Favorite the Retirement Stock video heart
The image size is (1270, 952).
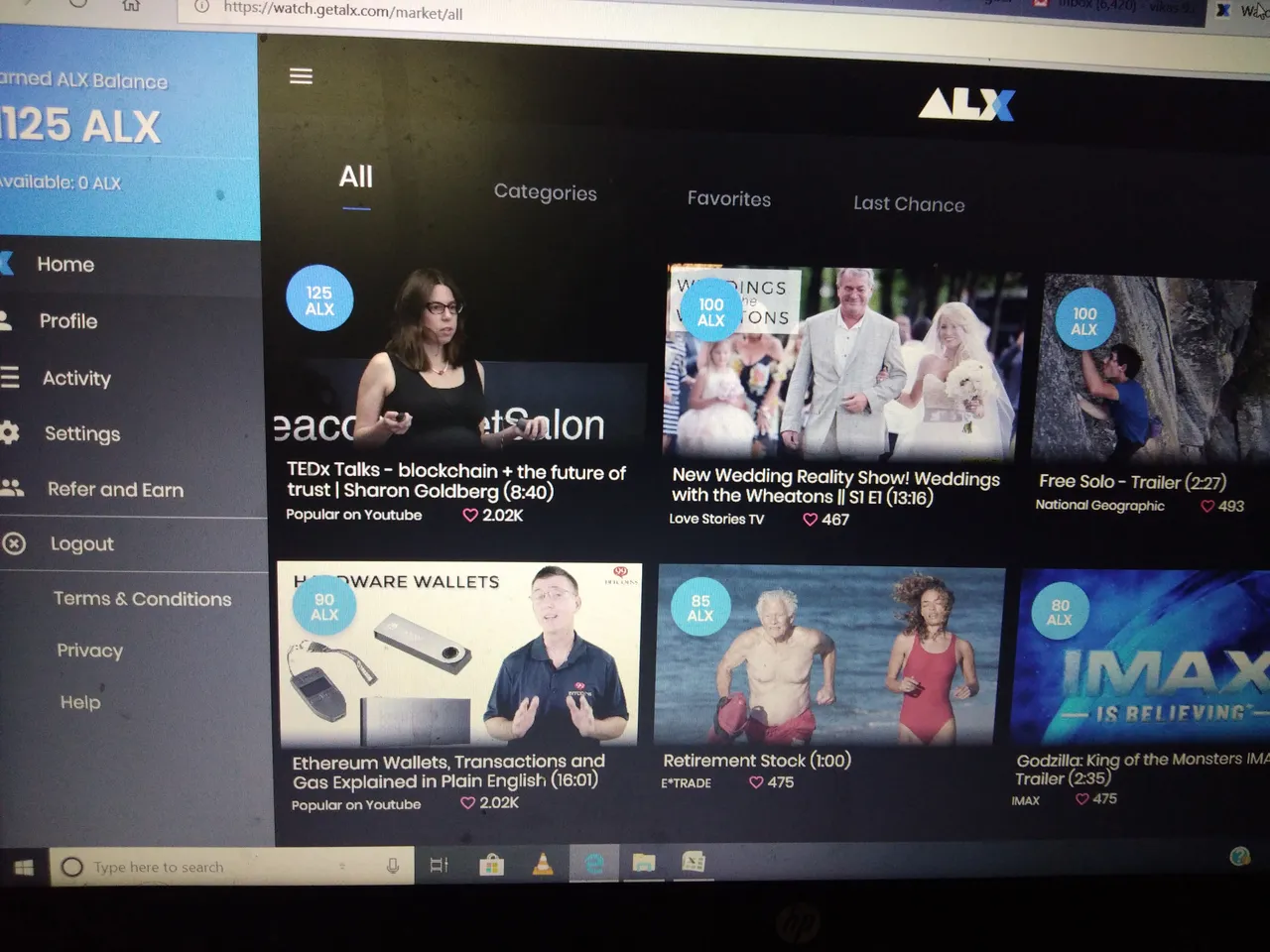(756, 781)
